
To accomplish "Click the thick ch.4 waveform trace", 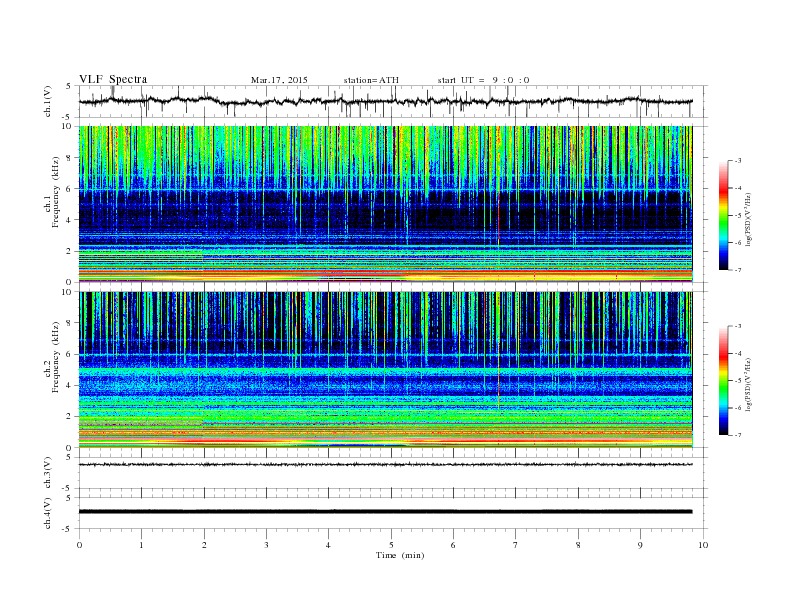I will point(386,512).
